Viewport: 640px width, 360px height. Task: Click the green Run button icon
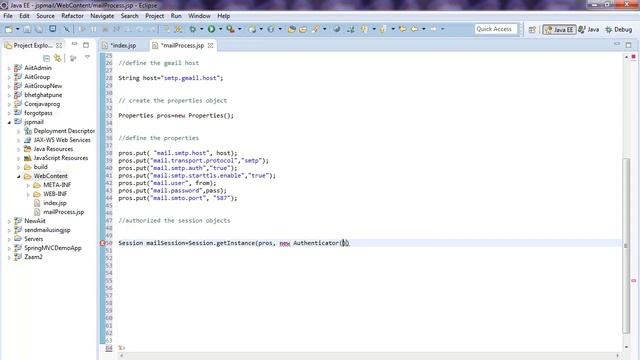[211, 29]
